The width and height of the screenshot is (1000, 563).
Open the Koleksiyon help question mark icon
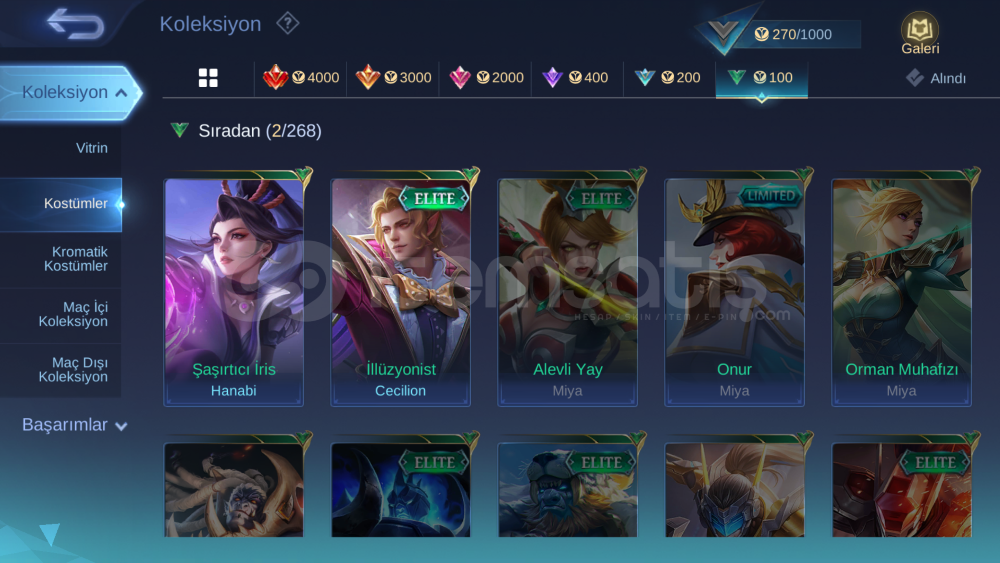288,24
